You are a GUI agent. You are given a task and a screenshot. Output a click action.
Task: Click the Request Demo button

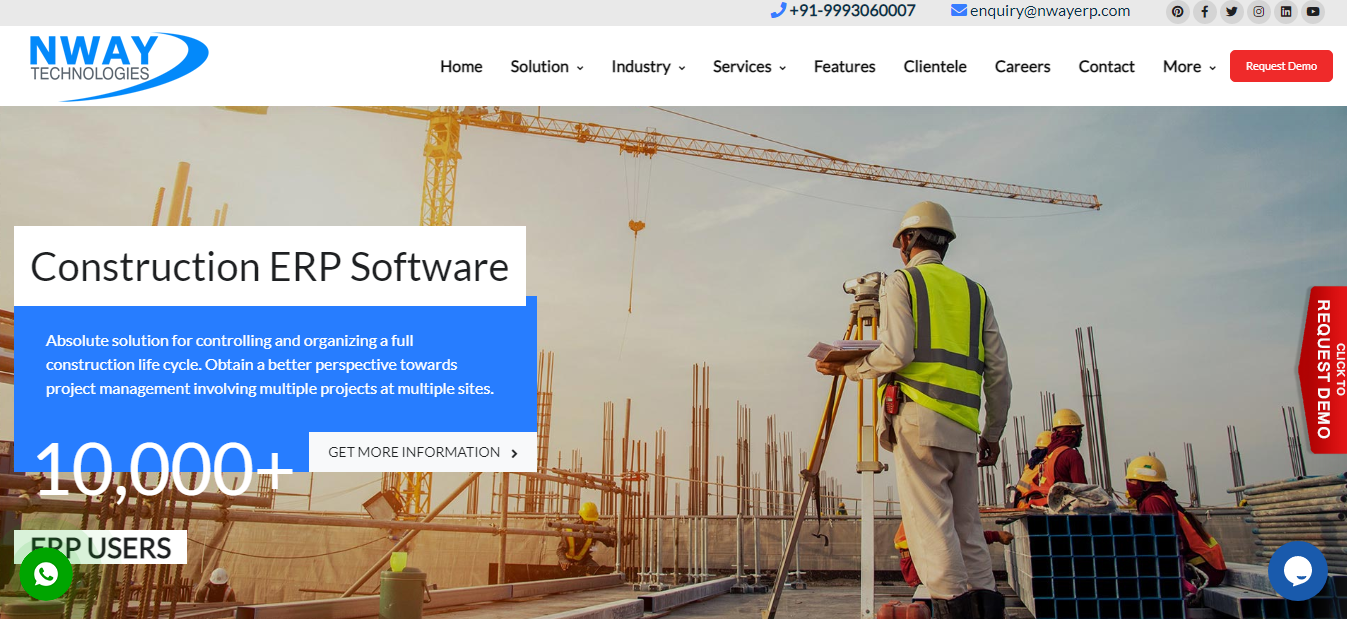[1281, 65]
